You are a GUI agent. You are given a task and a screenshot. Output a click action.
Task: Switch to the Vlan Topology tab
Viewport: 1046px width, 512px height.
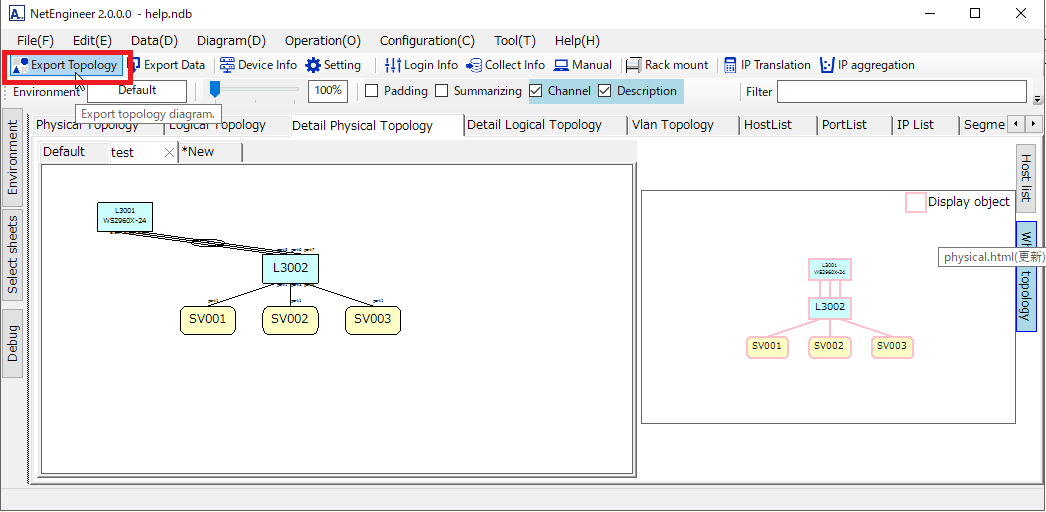pyautogui.click(x=672, y=125)
